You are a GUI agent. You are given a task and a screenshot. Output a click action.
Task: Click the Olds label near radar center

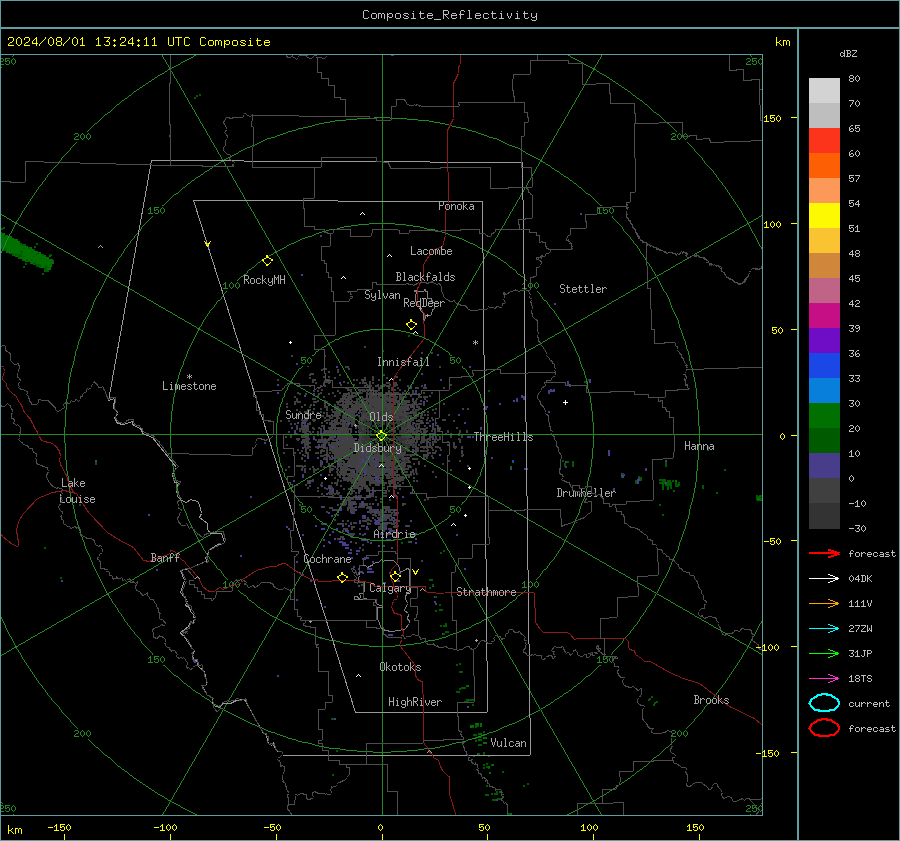tap(381, 417)
